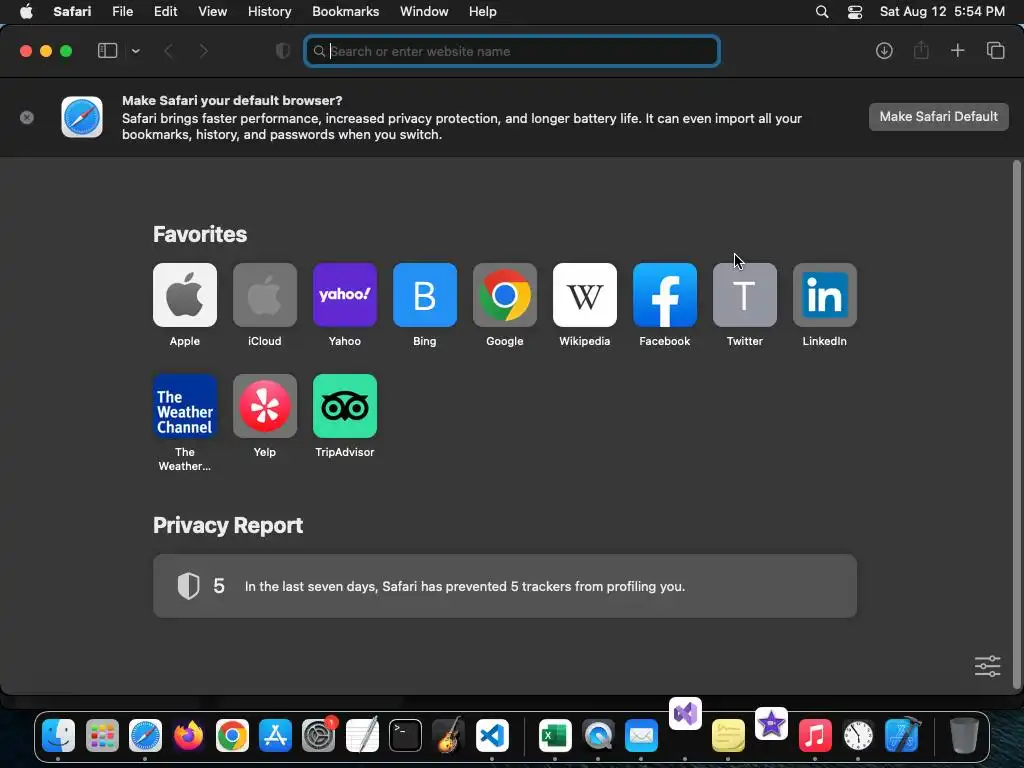Open Finder from the Dock
This screenshot has width=1024, height=768.
(x=58, y=735)
